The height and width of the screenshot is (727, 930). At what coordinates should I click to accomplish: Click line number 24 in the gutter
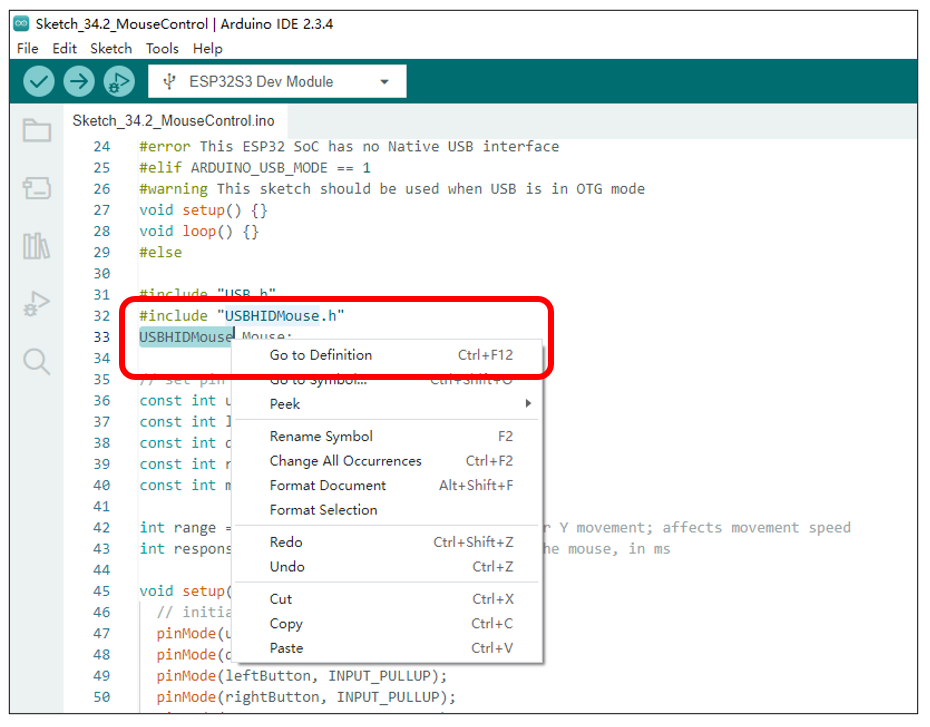click(x=101, y=146)
